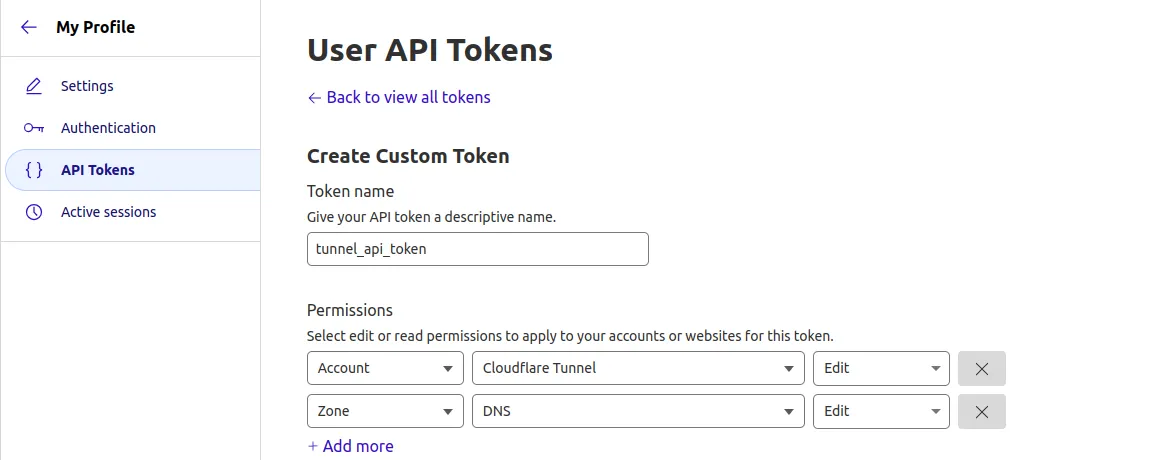Select API Tokens in the sidebar

point(98,170)
